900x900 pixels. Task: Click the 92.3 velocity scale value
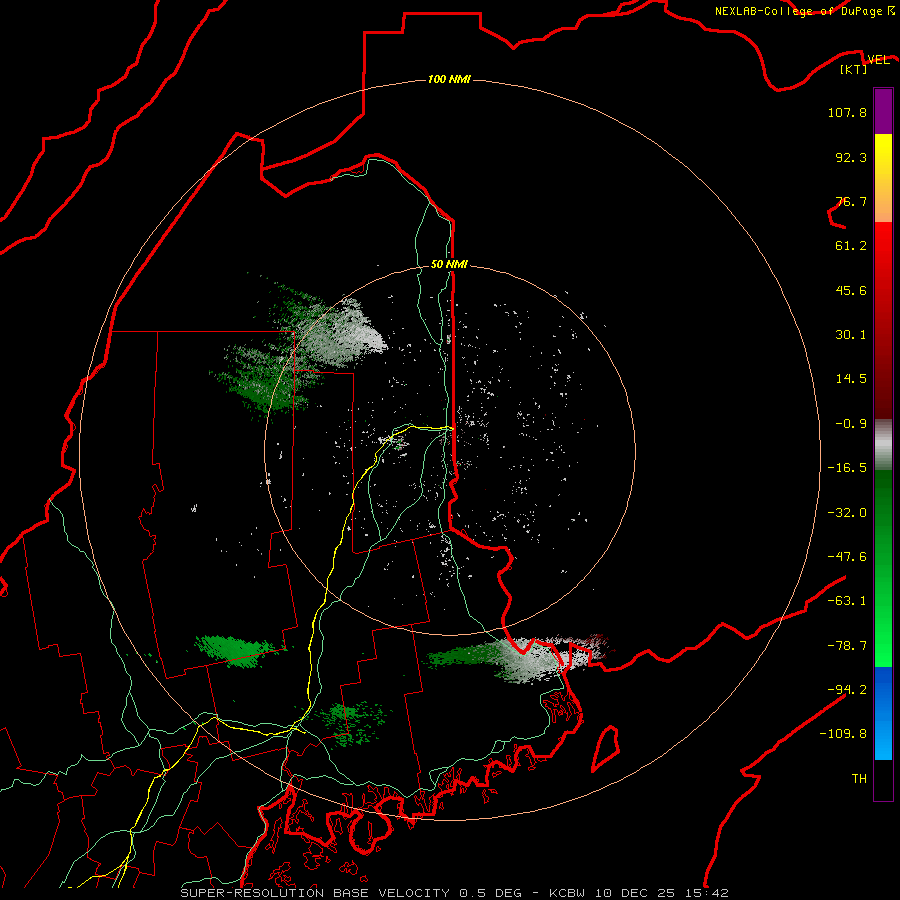(851, 157)
